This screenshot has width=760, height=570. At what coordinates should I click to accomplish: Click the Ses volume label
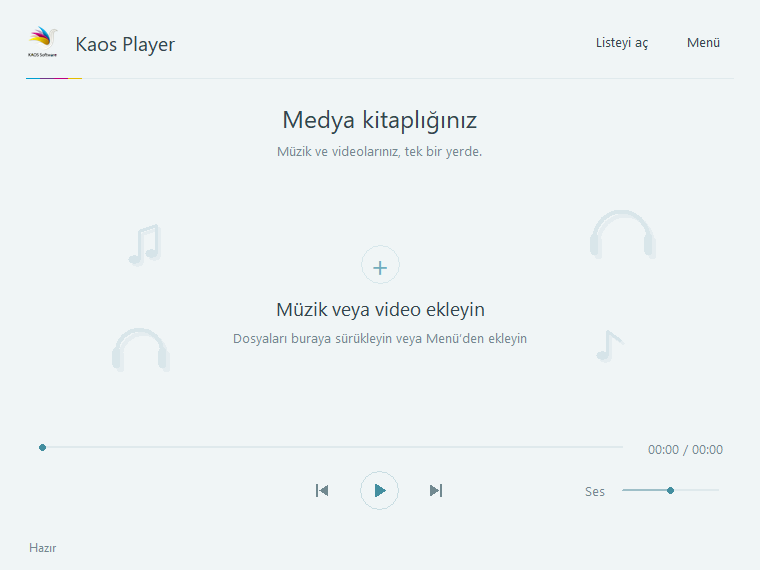point(595,491)
